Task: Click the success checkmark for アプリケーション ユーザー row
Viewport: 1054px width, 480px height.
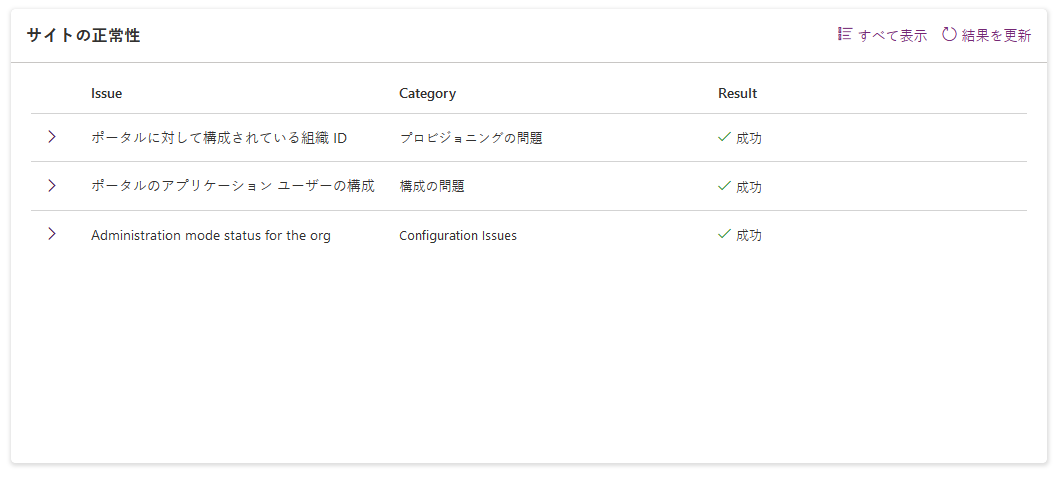Action: (x=725, y=185)
